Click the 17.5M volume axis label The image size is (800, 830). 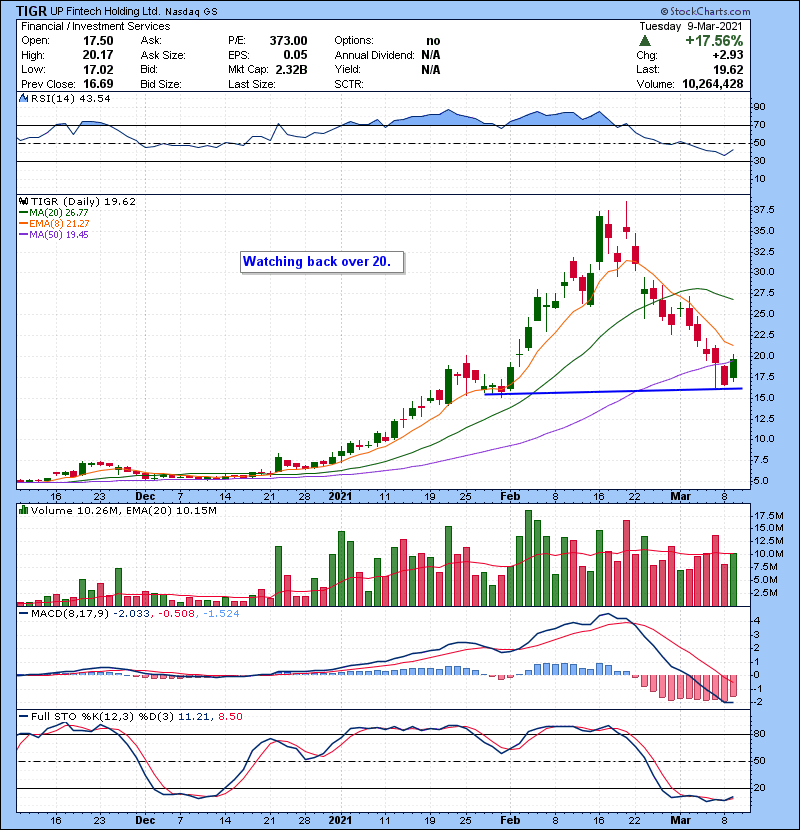(x=769, y=516)
